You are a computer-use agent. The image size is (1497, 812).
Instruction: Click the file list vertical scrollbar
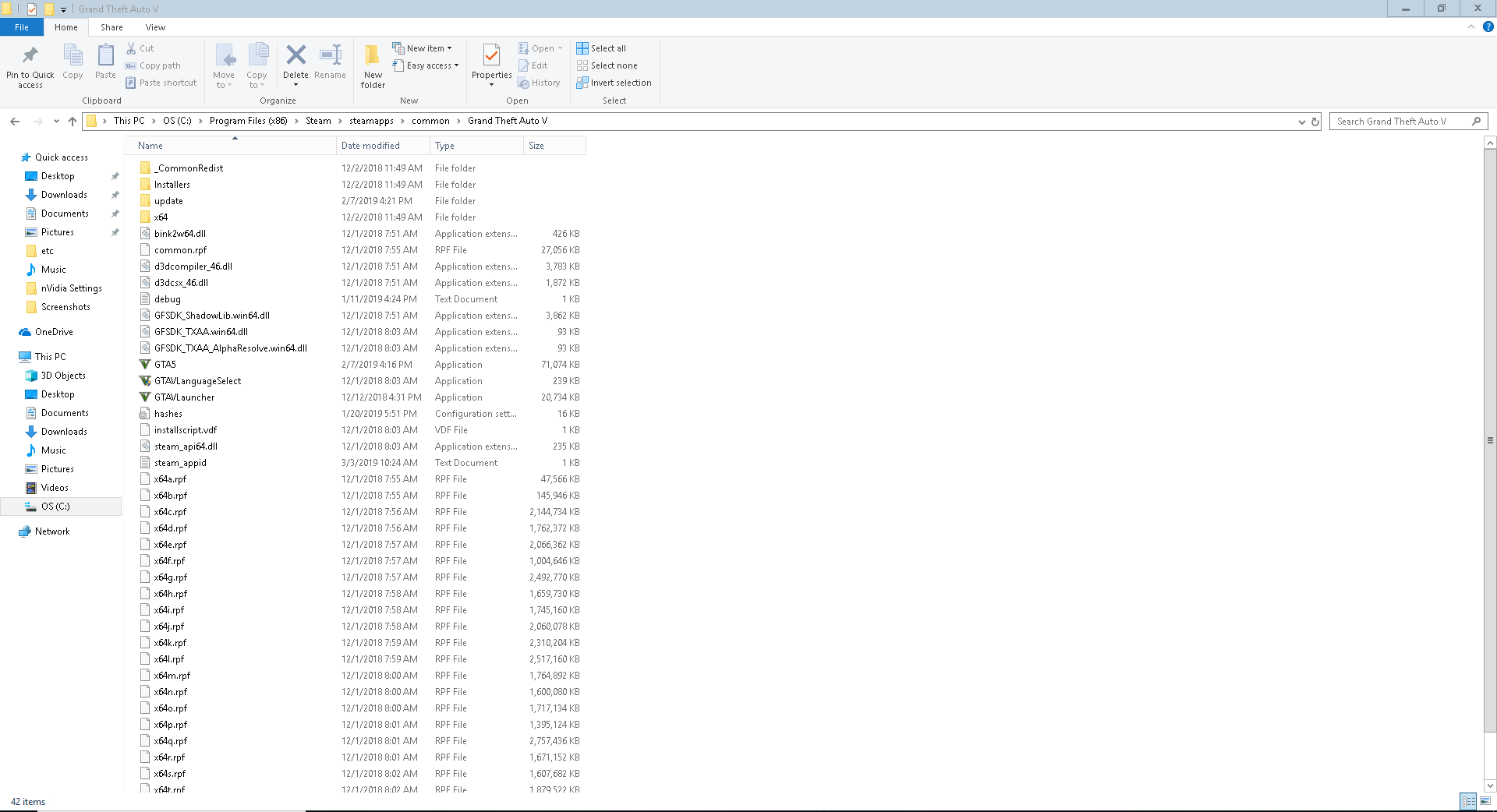click(x=1490, y=440)
